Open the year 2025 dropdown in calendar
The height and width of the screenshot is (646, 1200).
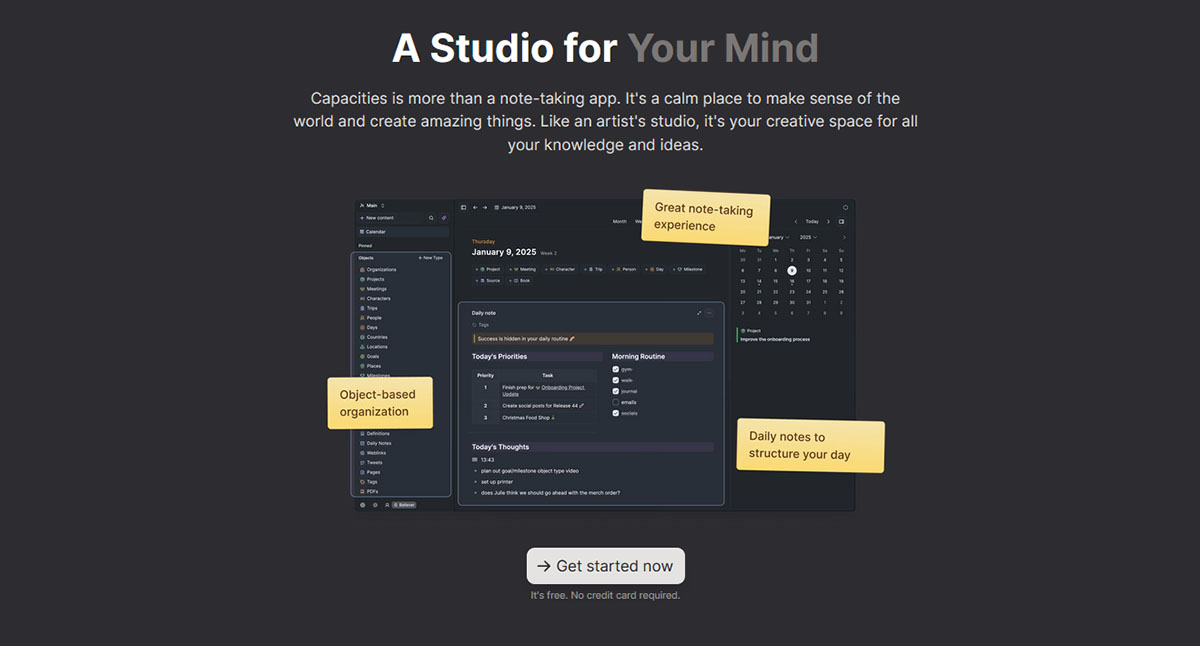tap(808, 237)
